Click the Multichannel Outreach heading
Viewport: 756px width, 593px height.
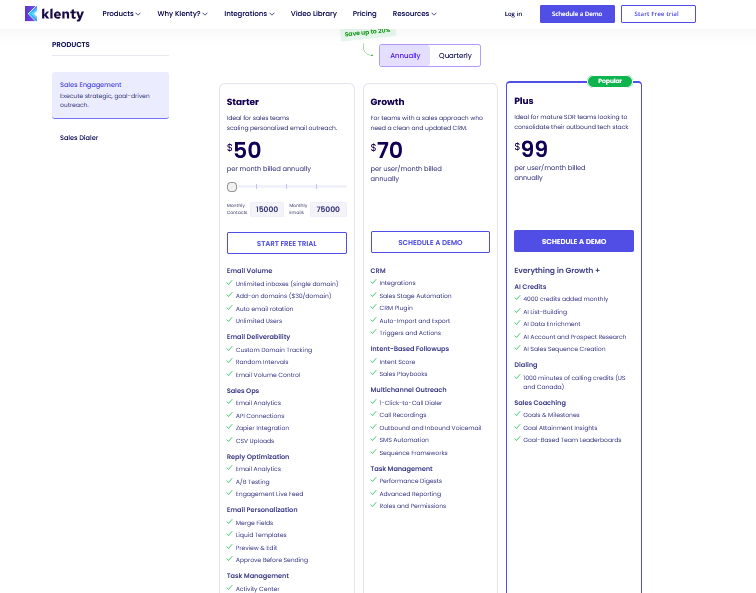tap(408, 390)
